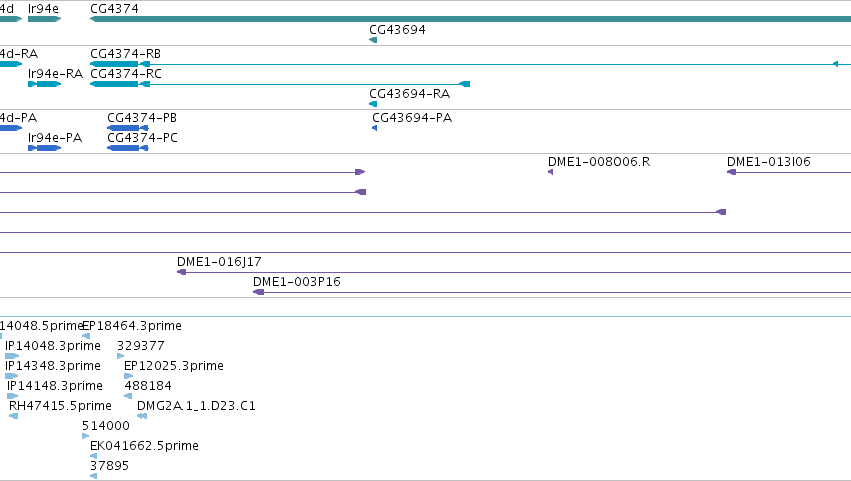Click the 329377 feature label
The image size is (851, 481).
click(x=141, y=346)
